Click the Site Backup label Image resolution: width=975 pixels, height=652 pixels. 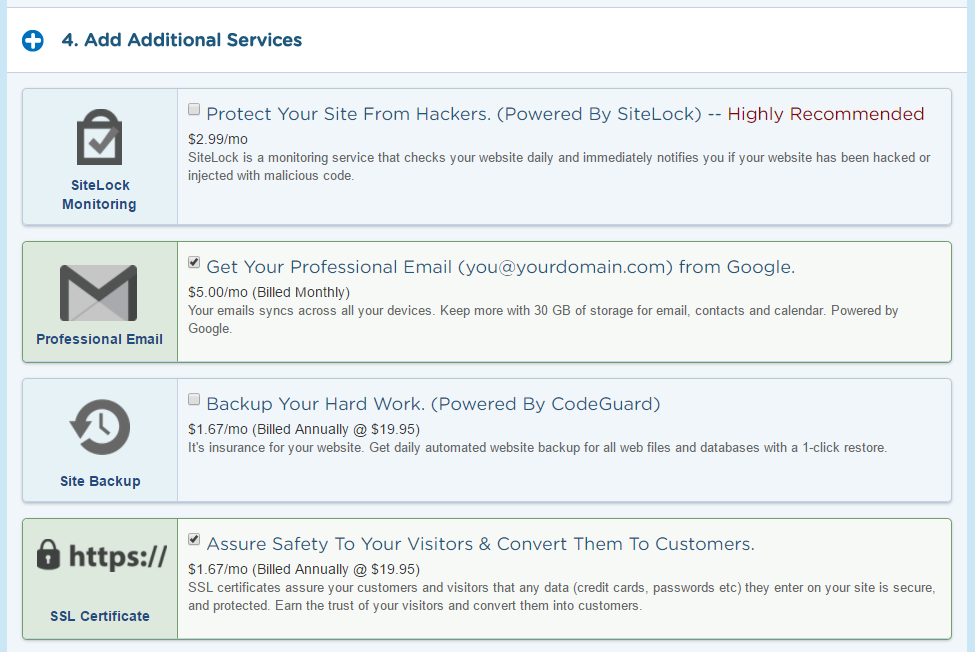(x=100, y=481)
